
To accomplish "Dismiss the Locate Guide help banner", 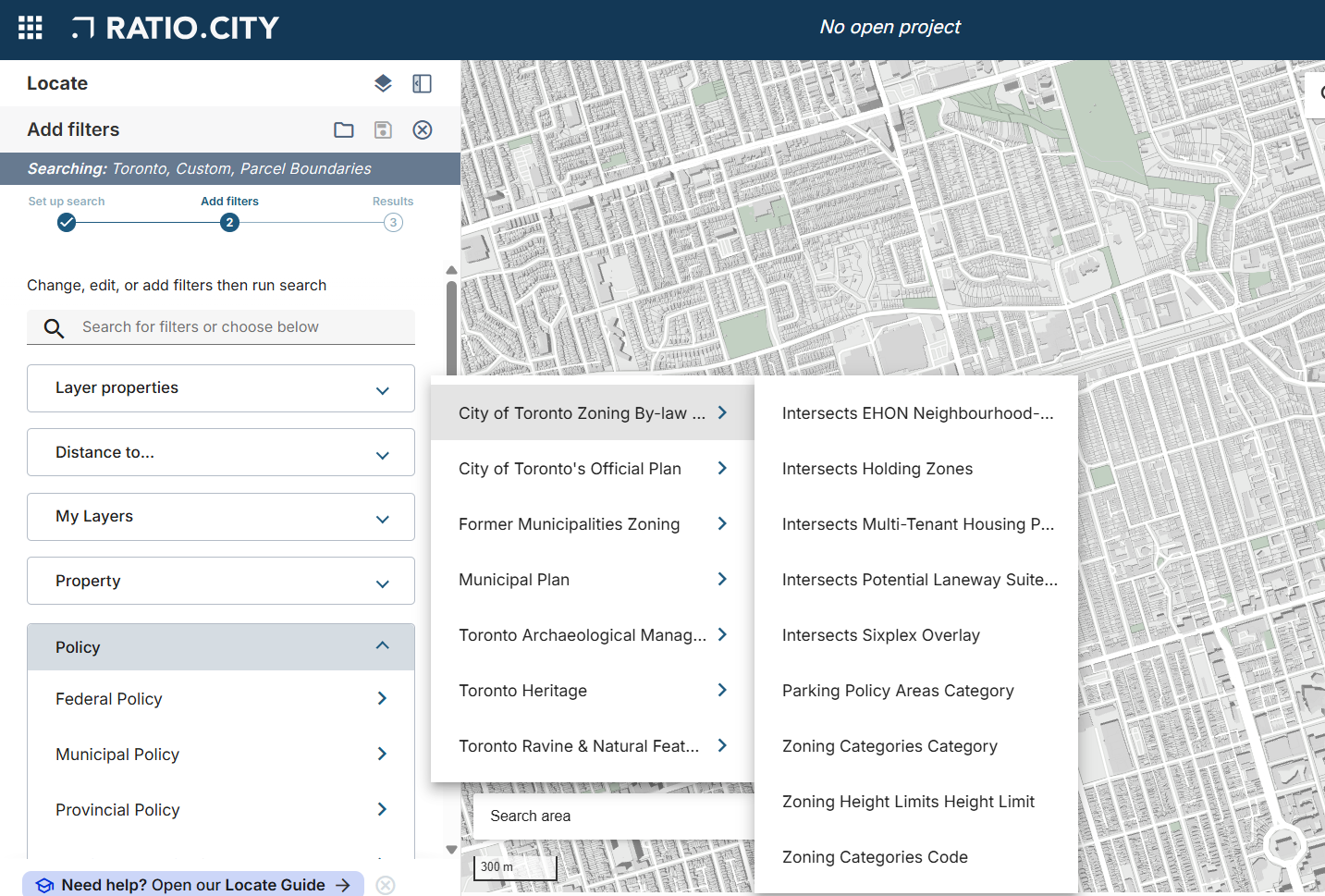I will pyautogui.click(x=386, y=885).
